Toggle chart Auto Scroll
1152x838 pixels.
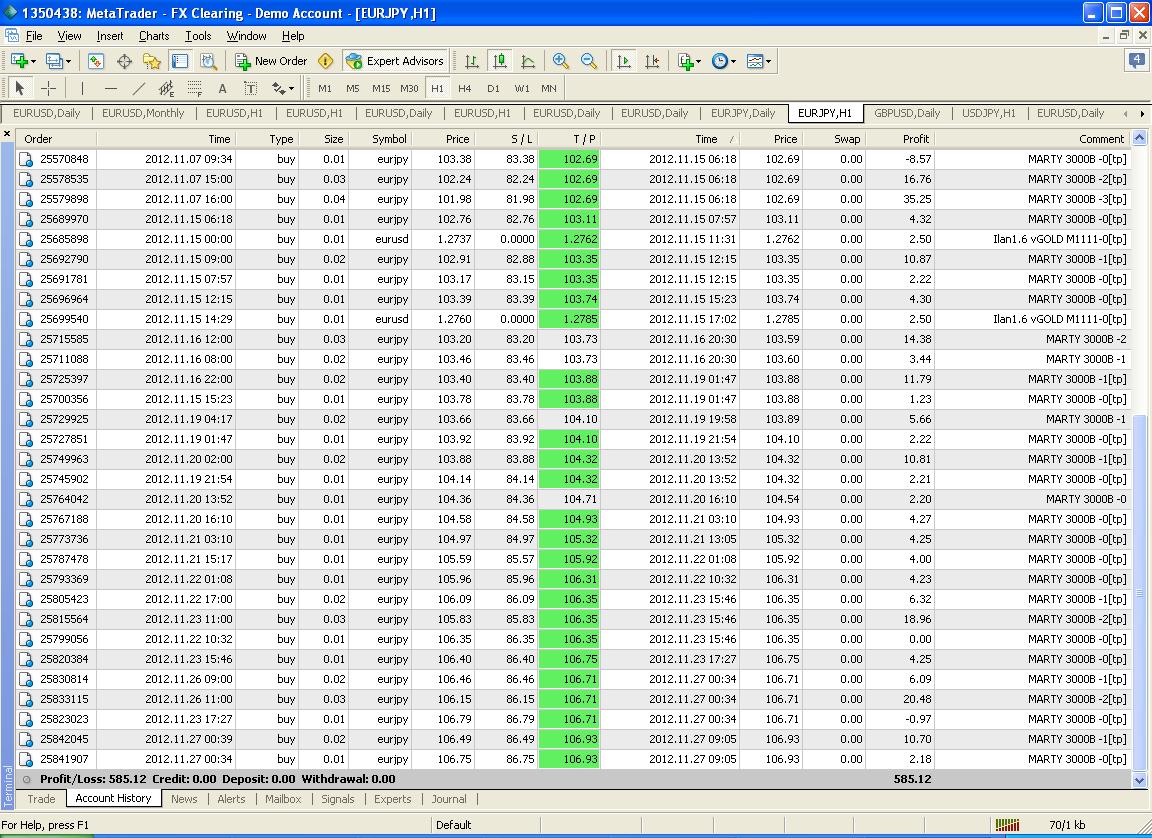(x=624, y=62)
